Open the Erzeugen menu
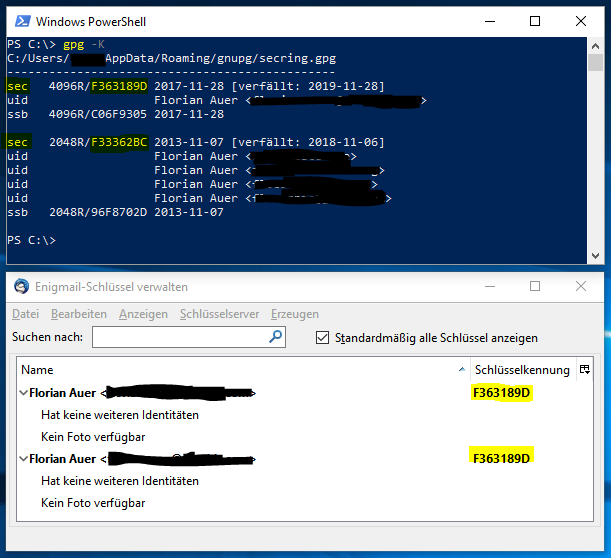The image size is (611, 558). pos(295,314)
